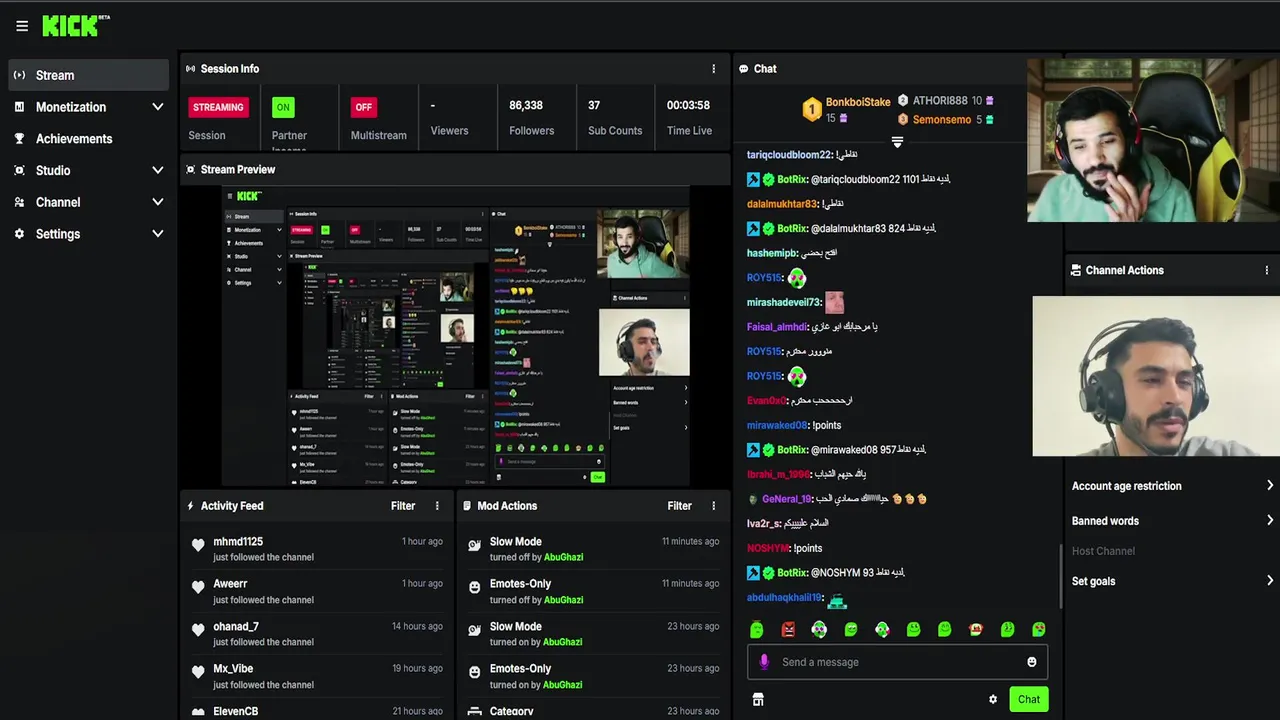Screen dimensions: 1280x720
Task: Click username tariqcloudbloom22 in chat
Action: tap(789, 155)
